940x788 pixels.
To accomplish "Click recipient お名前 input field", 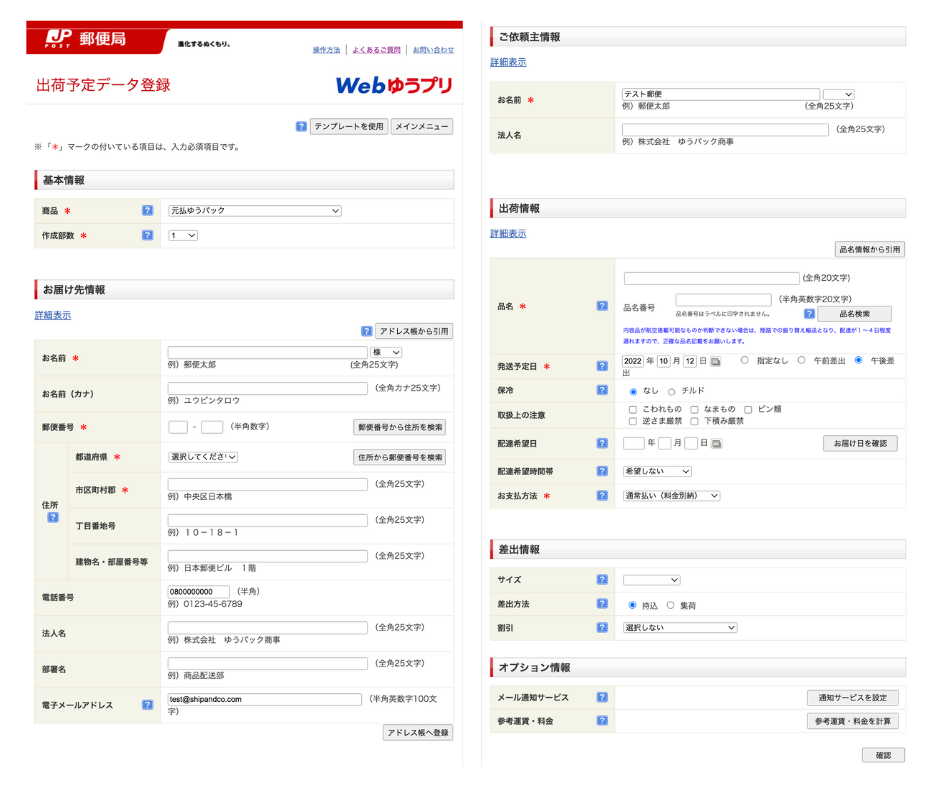I will (x=267, y=352).
